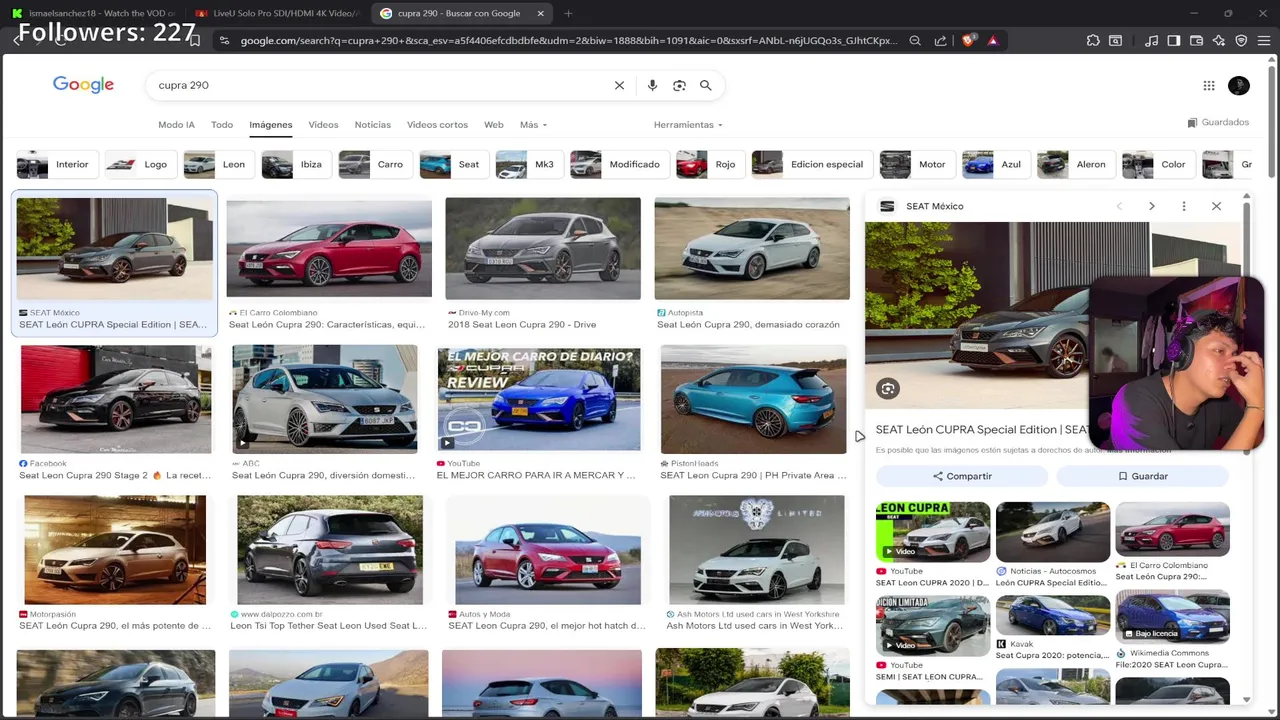Open the browser main menu icon
This screenshot has width=1280, height=720.
1265,41
